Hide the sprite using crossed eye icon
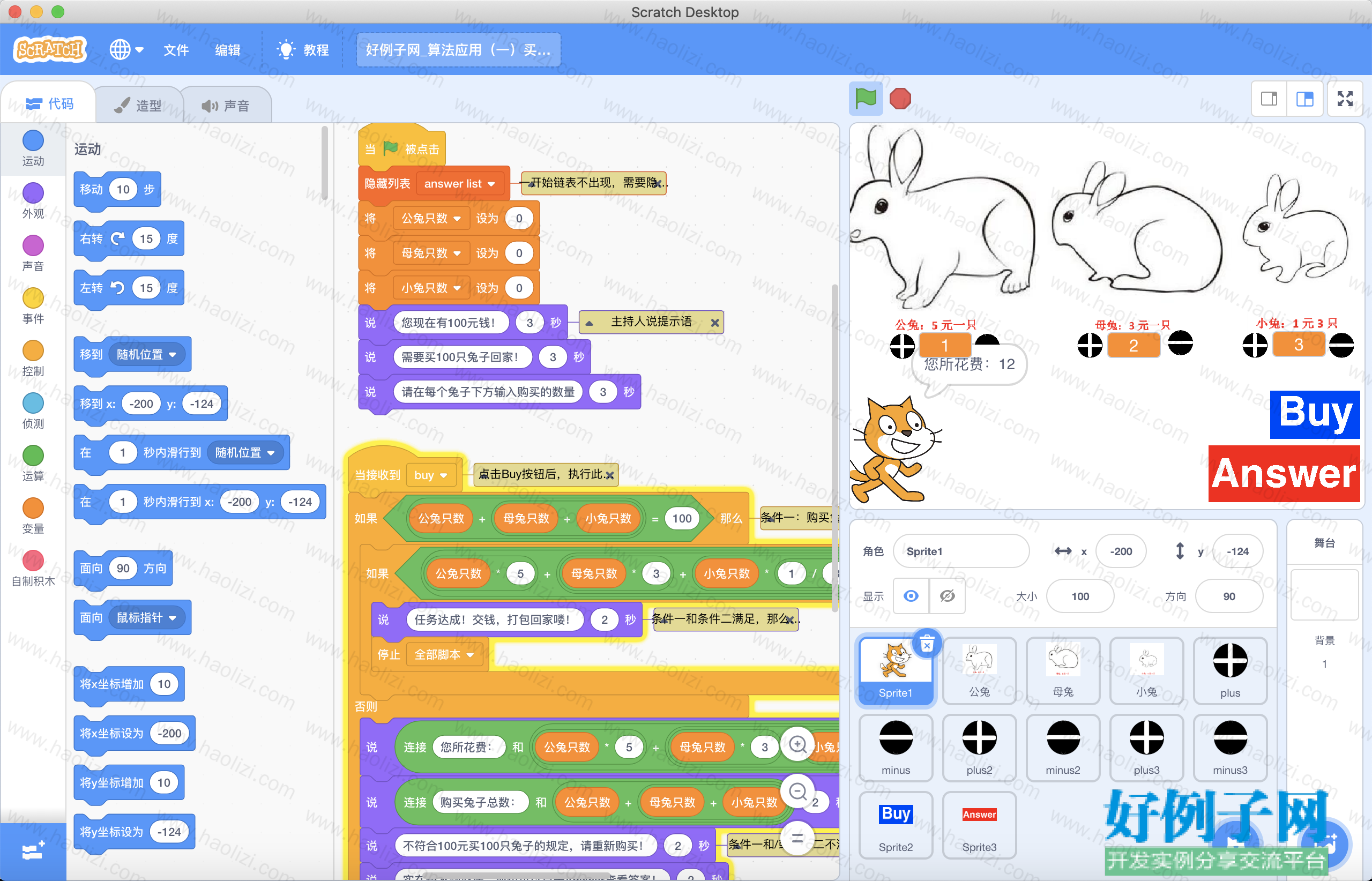The width and height of the screenshot is (1372, 881). tap(947, 596)
